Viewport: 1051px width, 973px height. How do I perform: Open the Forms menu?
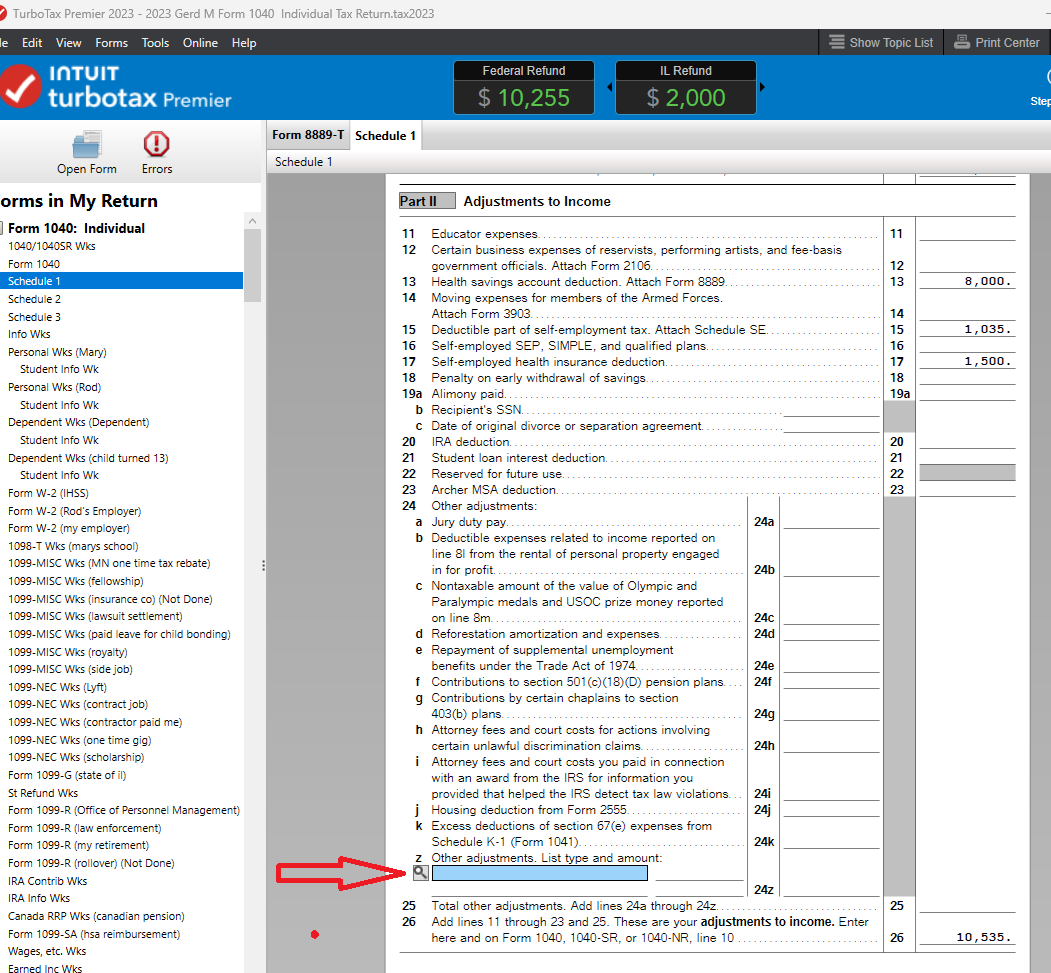tap(111, 43)
